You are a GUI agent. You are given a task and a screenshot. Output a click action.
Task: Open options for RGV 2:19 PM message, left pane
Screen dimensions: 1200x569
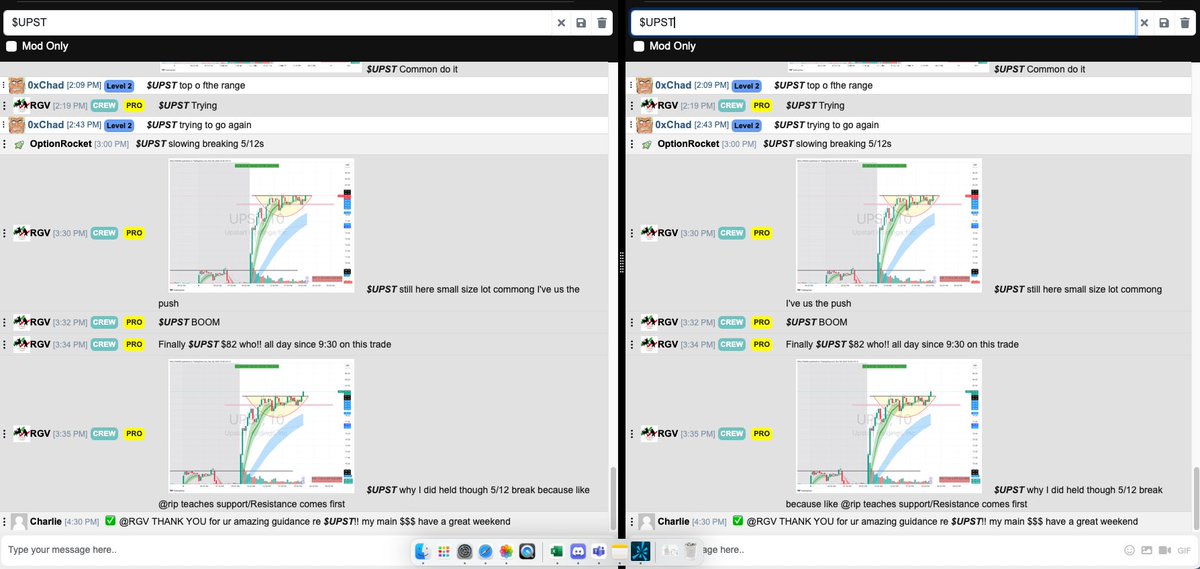(4, 105)
